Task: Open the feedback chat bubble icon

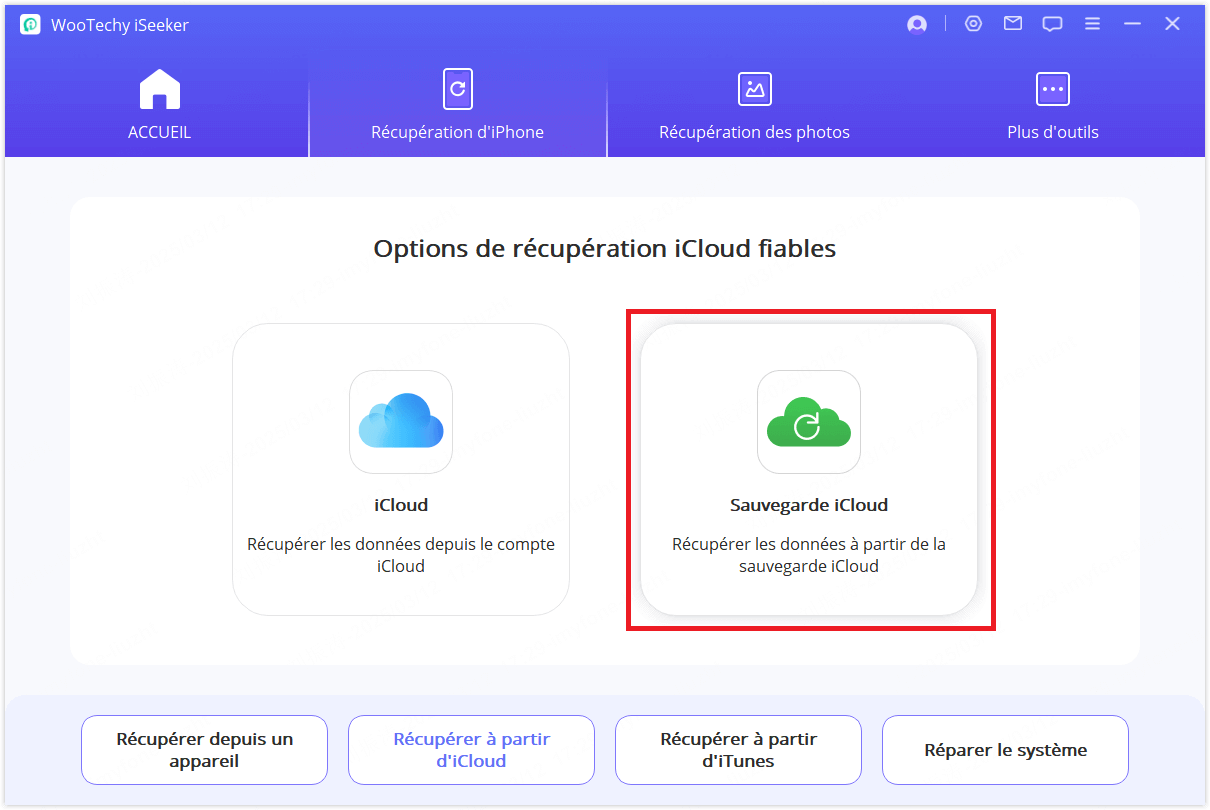Action: click(x=1052, y=25)
